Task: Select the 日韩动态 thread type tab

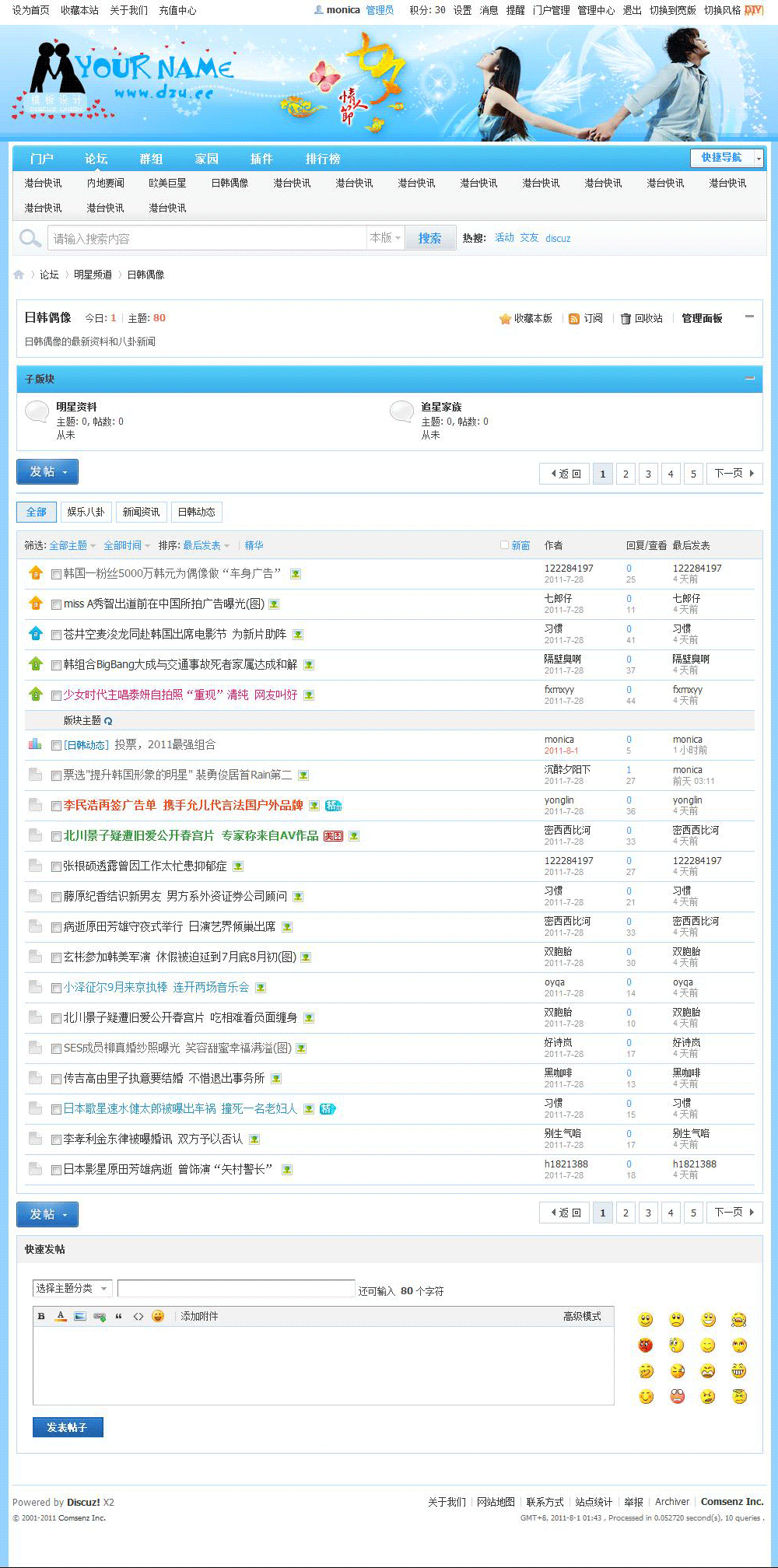Action: 196,512
